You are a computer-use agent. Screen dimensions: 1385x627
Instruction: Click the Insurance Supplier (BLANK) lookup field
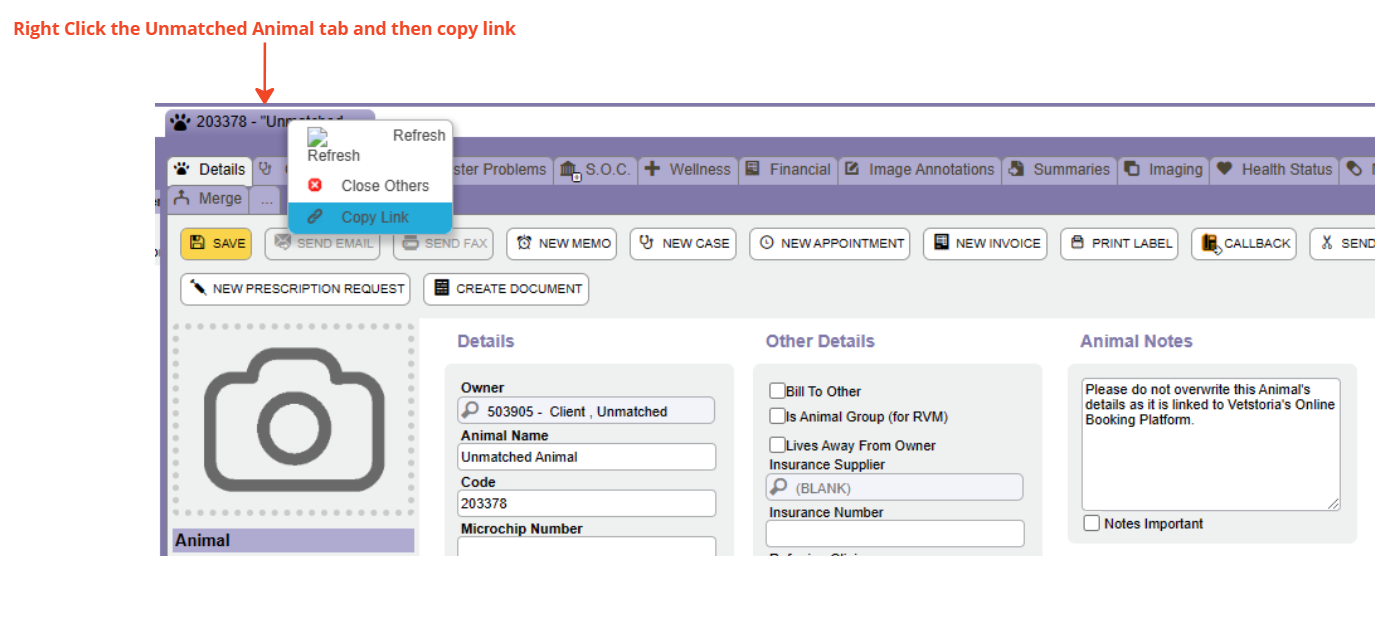point(895,487)
